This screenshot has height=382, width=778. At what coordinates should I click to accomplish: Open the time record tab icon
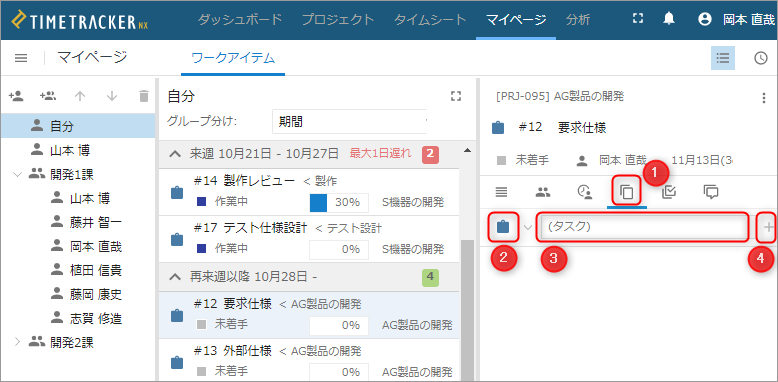585,191
